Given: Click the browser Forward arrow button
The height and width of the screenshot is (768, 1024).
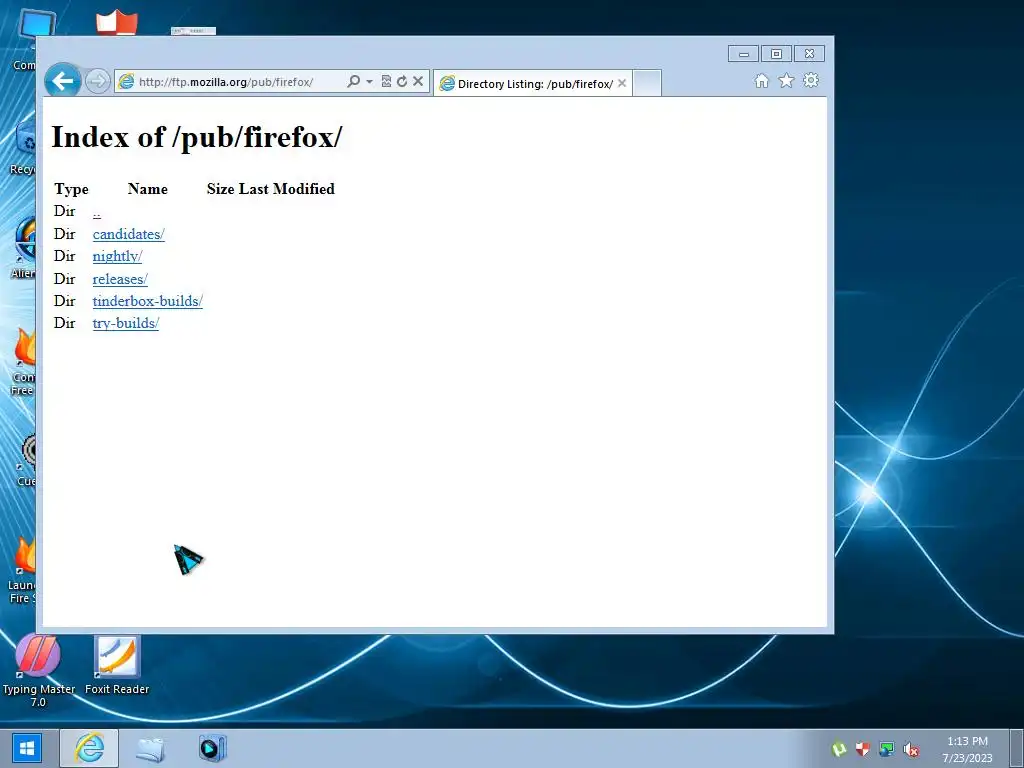Looking at the screenshot, I should 97,82.
